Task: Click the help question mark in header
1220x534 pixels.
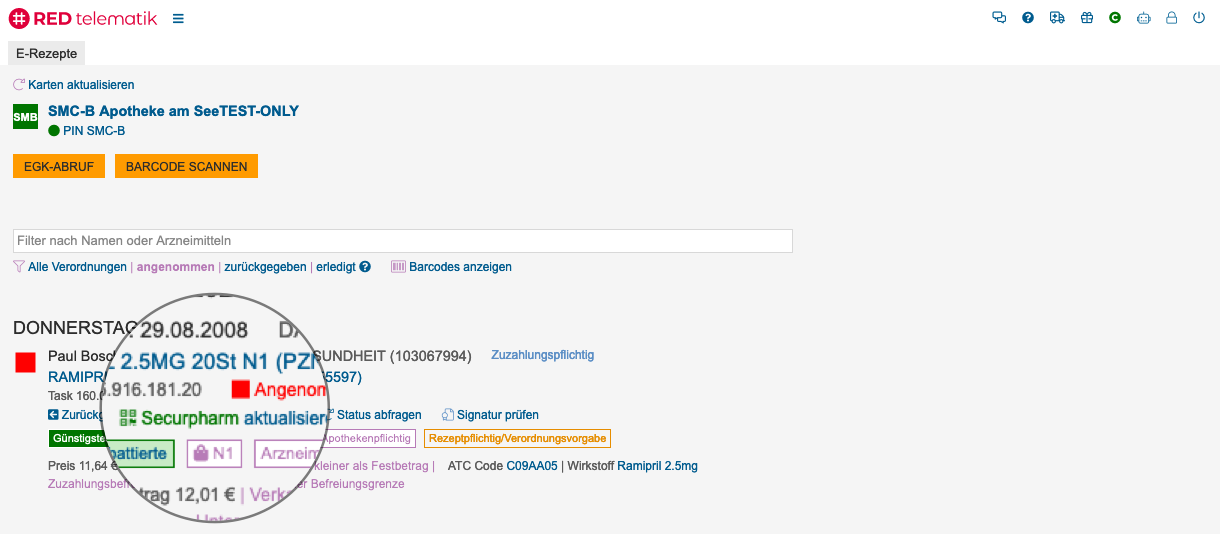Action: tap(1028, 18)
